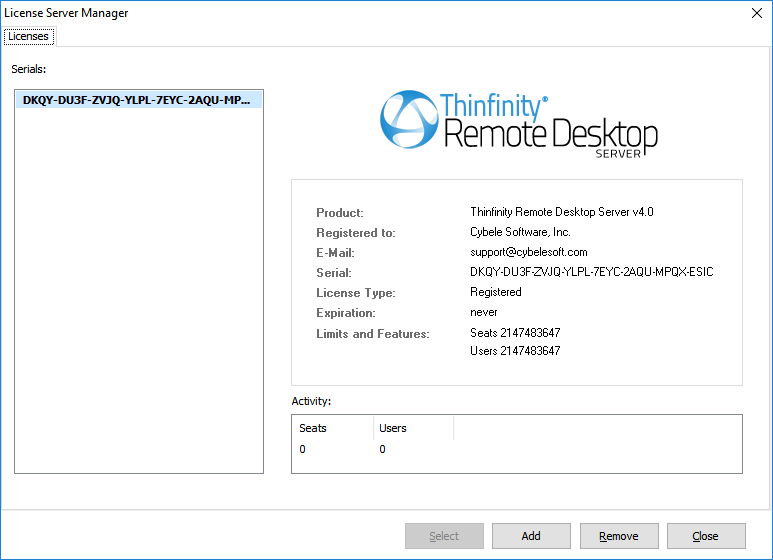This screenshot has width=773, height=560.
Task: Click the Users activity value 0
Action: (382, 449)
